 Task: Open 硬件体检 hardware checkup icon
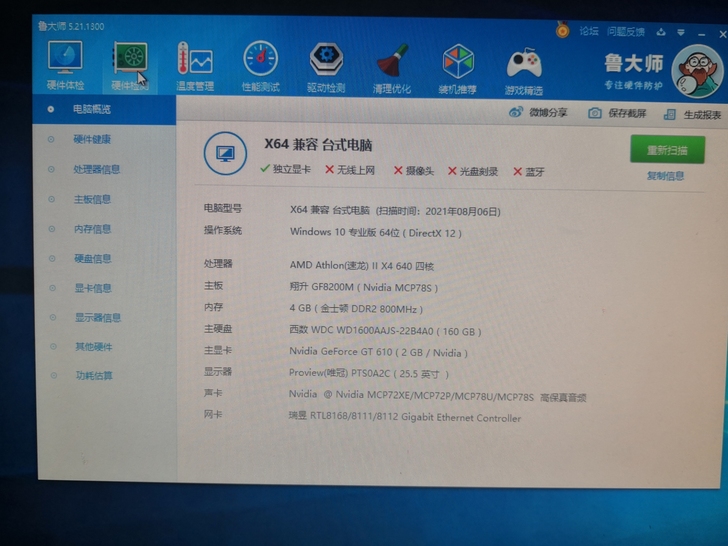tap(65, 65)
